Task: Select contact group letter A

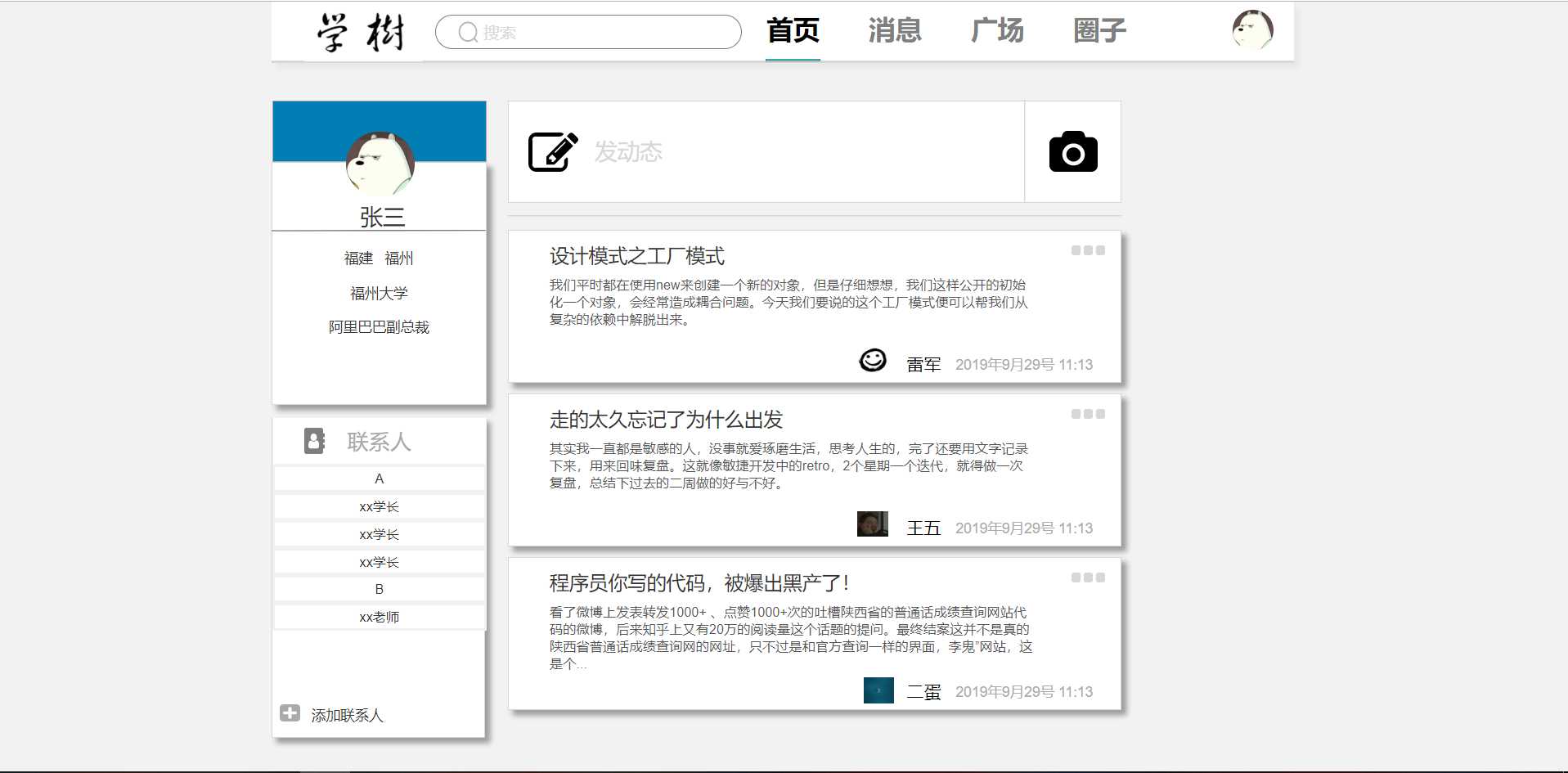Action: [379, 479]
